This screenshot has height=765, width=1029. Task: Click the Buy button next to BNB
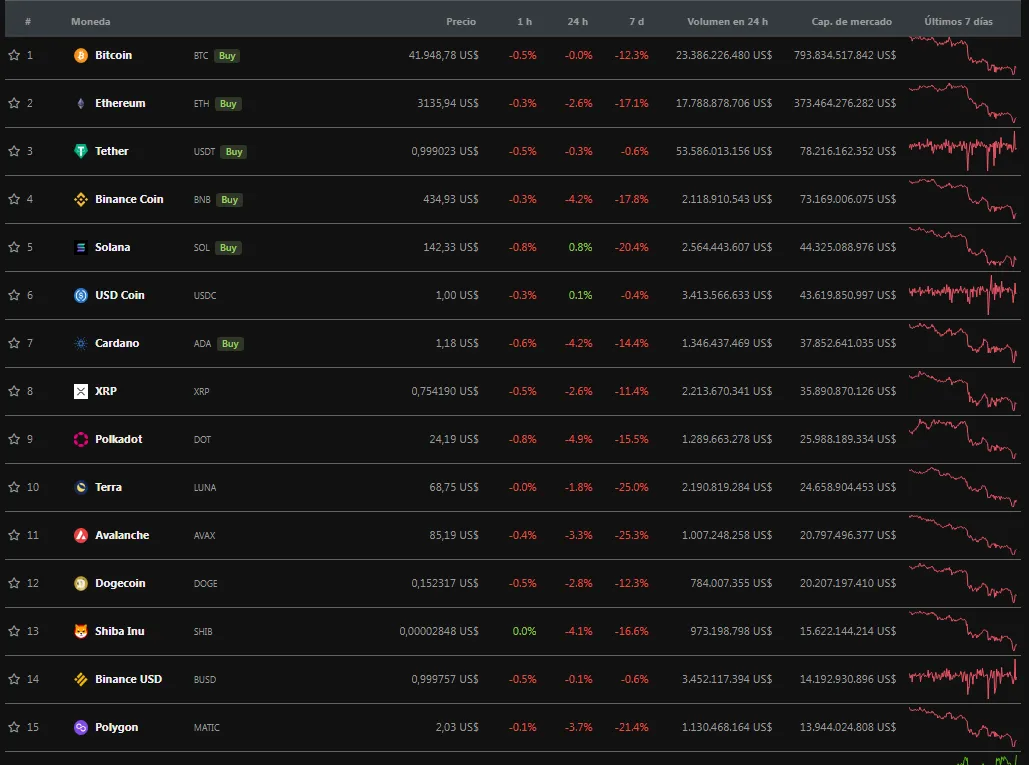point(230,199)
